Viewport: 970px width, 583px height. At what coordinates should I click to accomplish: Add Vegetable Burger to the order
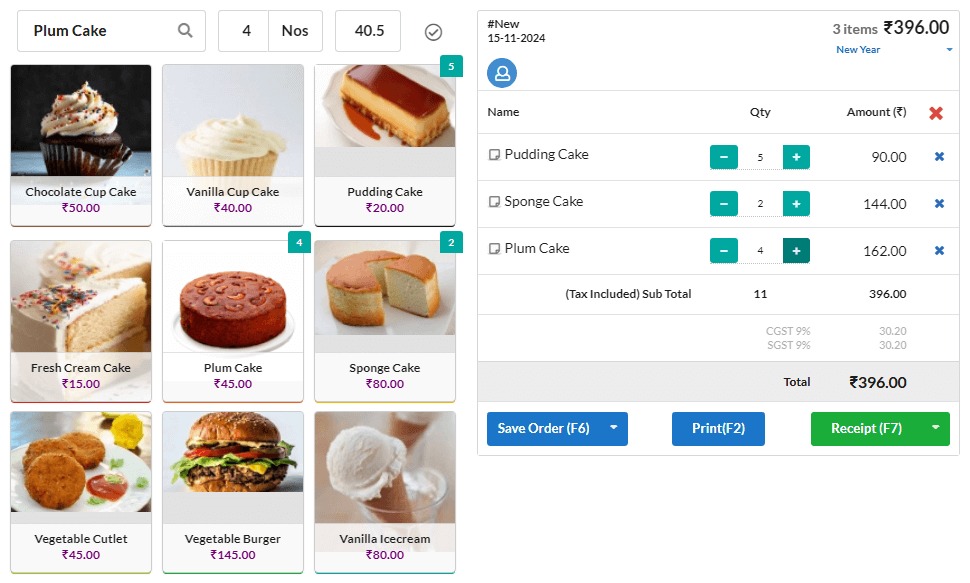pos(233,490)
